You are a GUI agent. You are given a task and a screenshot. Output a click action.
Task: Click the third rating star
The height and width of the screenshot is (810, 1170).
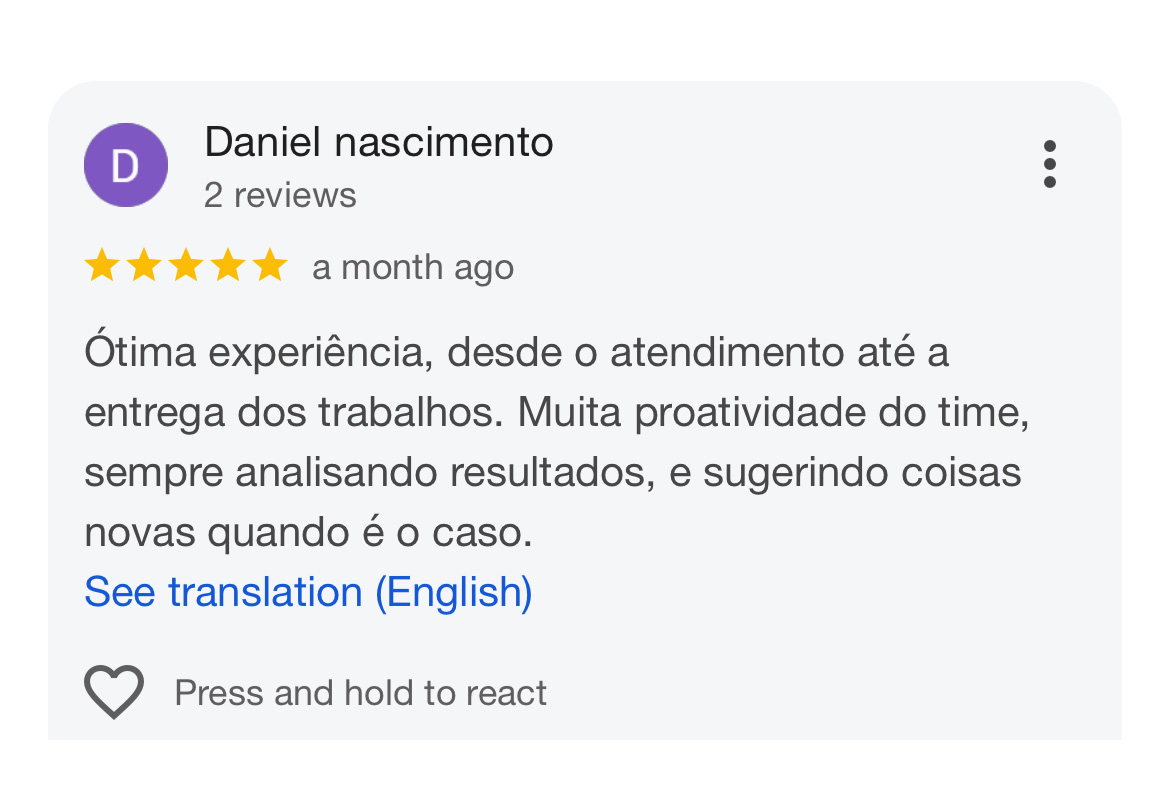pos(185,267)
